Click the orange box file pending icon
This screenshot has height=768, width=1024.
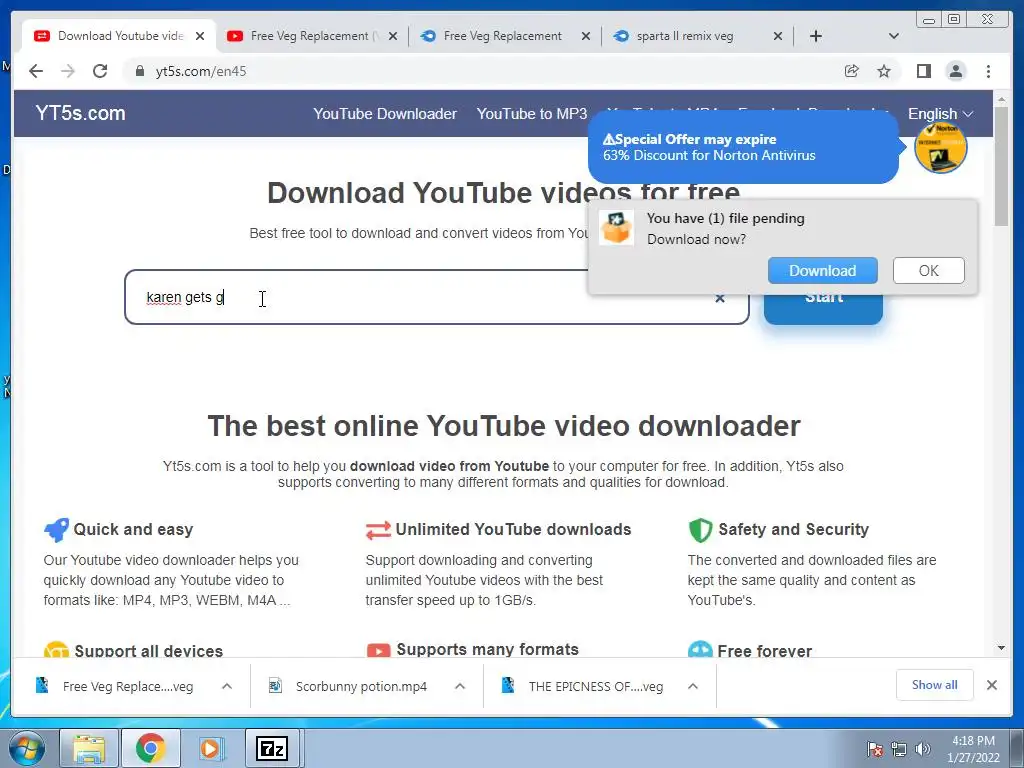coord(616,228)
